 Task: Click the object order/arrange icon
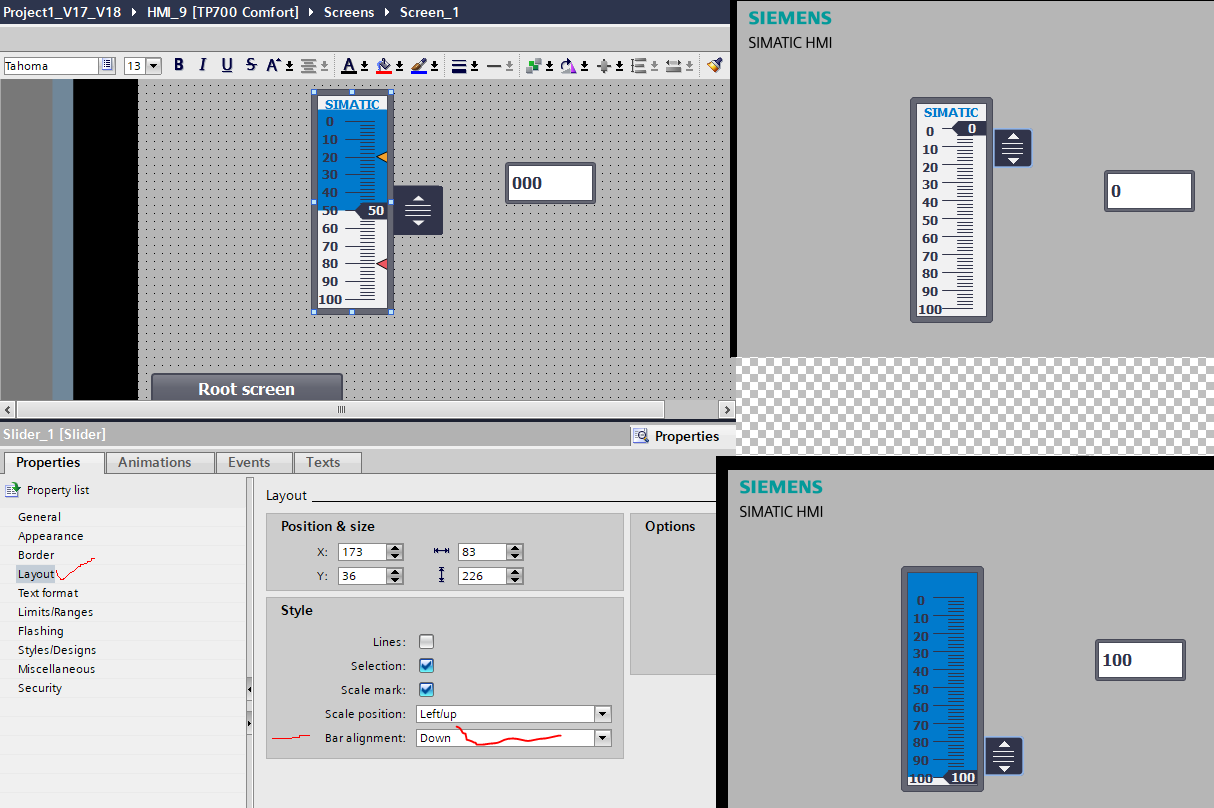click(534, 65)
